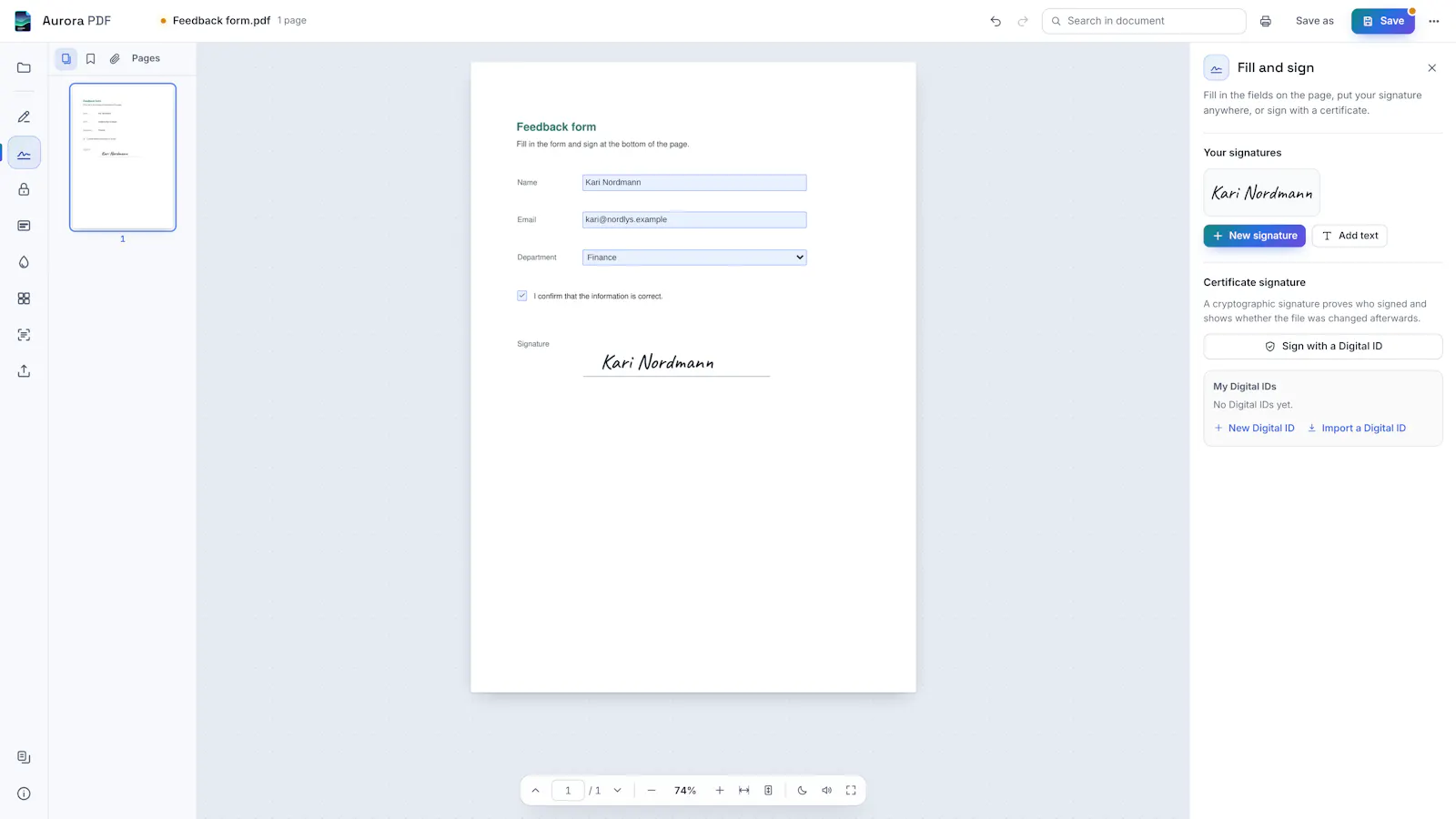Image resolution: width=1456 pixels, height=819 pixels.
Task: Select the page 1 thumbnail
Action: [x=123, y=157]
